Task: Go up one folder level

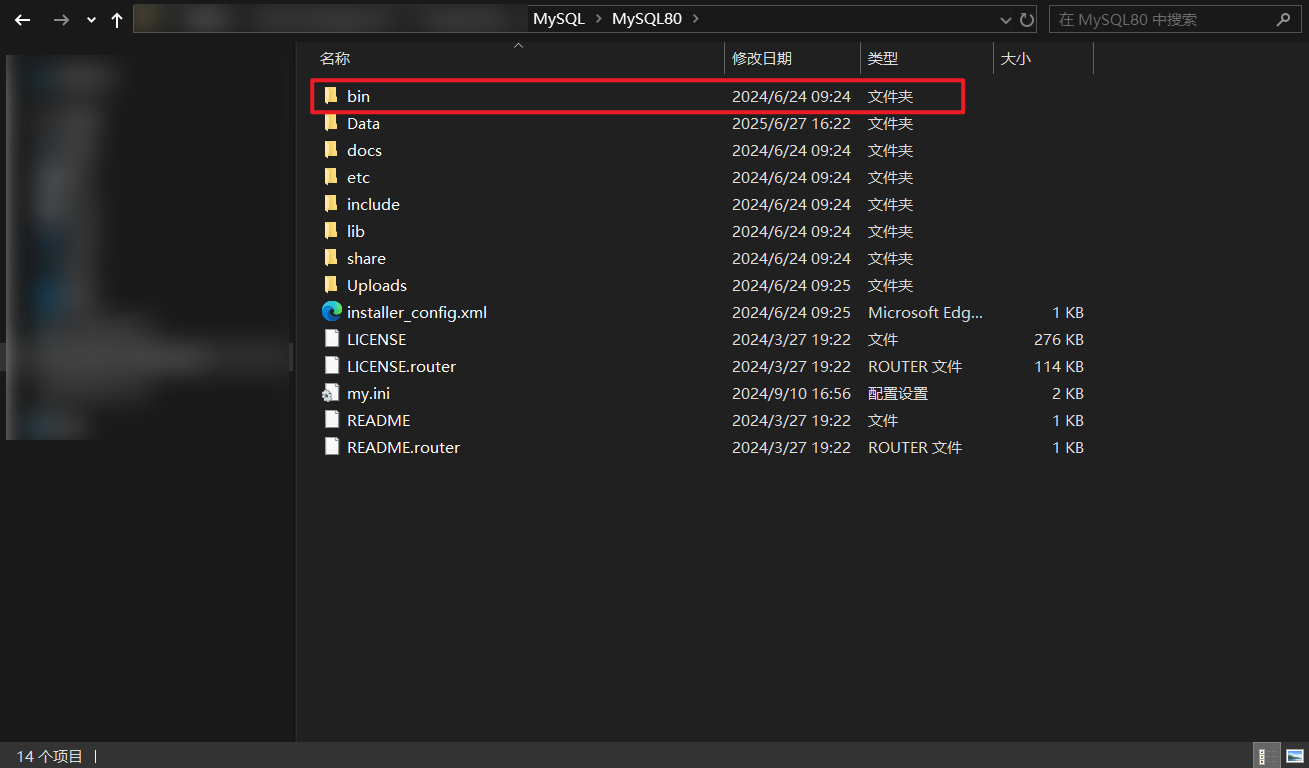Action: coord(117,20)
